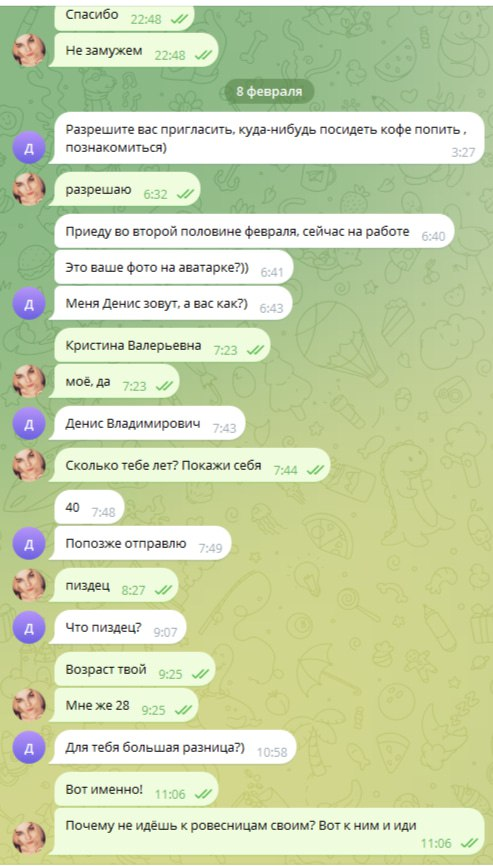493x866 pixels.
Task: Select the 'Сколько тебе лет? Покажи себя' message
Action: tap(190, 465)
